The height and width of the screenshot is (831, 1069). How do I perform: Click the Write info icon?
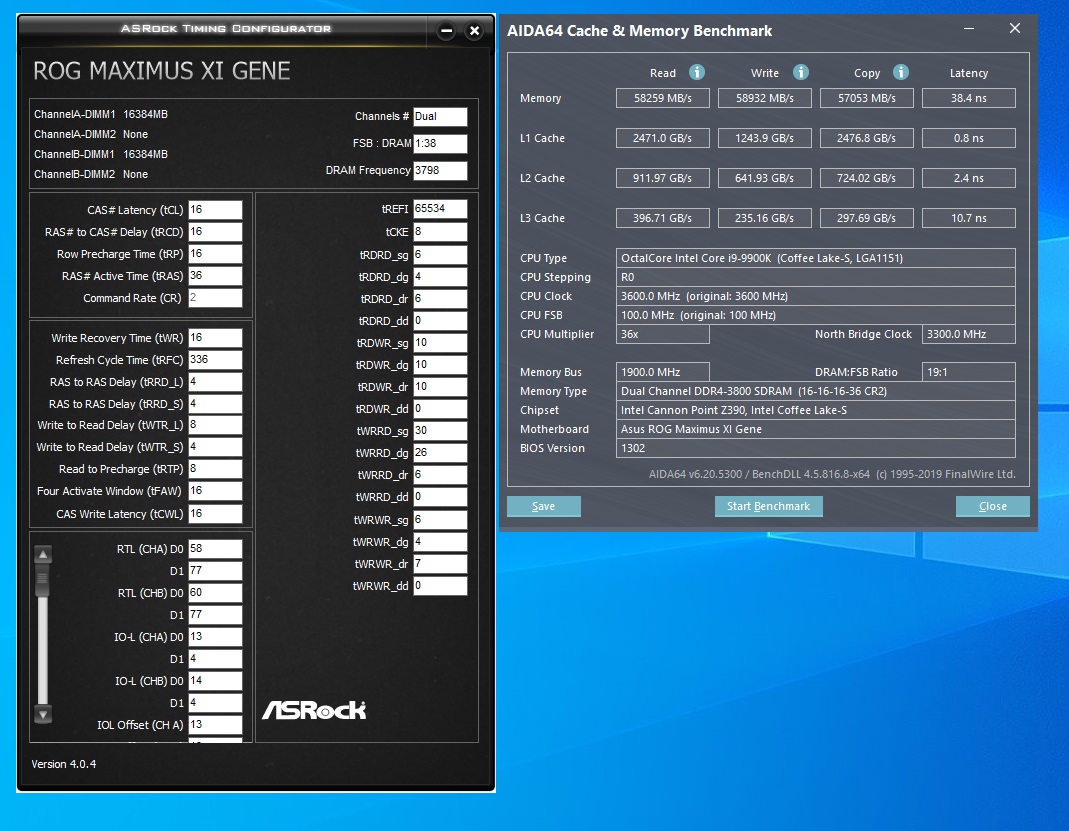[800, 72]
